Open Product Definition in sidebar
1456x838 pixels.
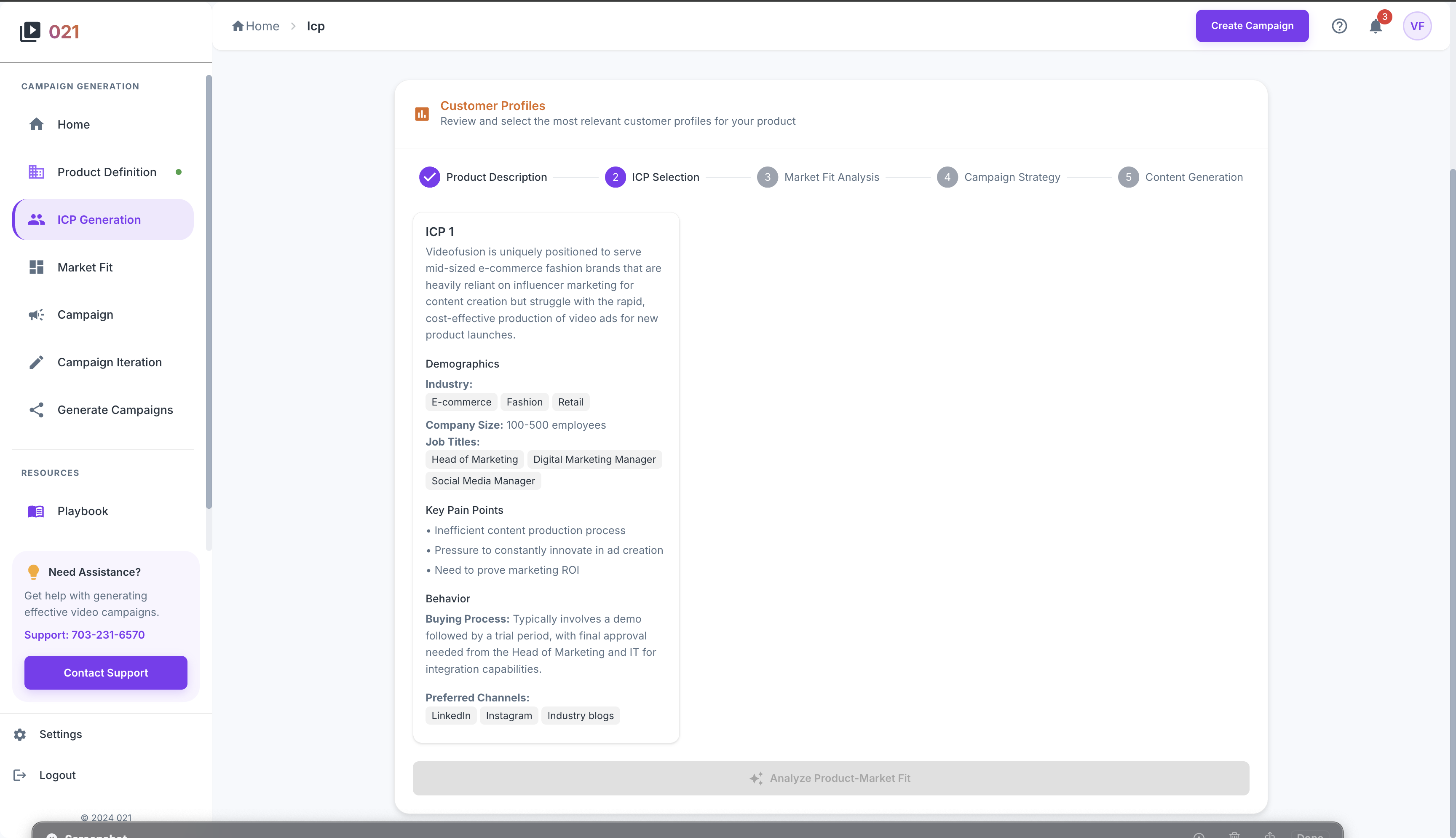pyautogui.click(x=107, y=172)
